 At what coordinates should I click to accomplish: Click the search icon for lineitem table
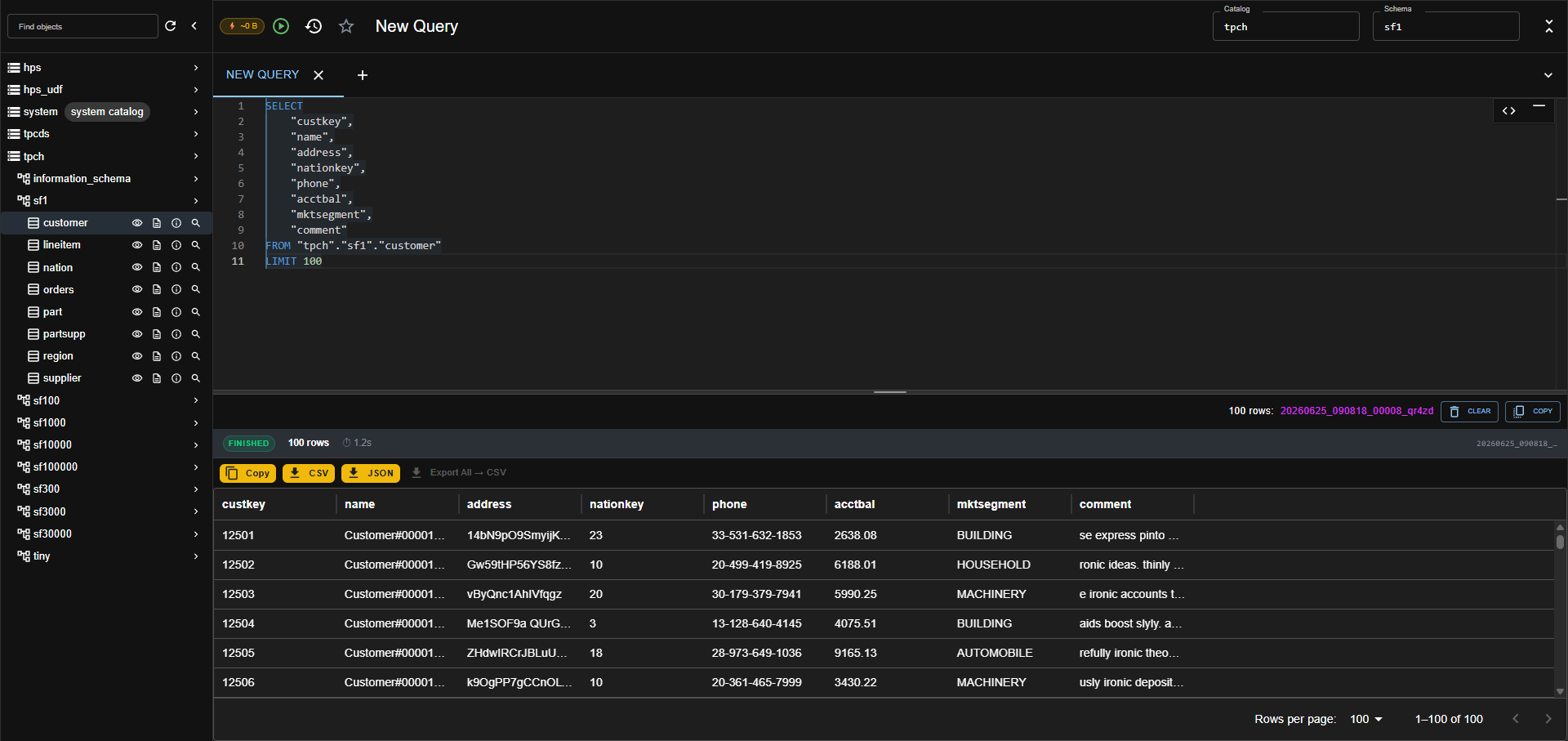(196, 245)
